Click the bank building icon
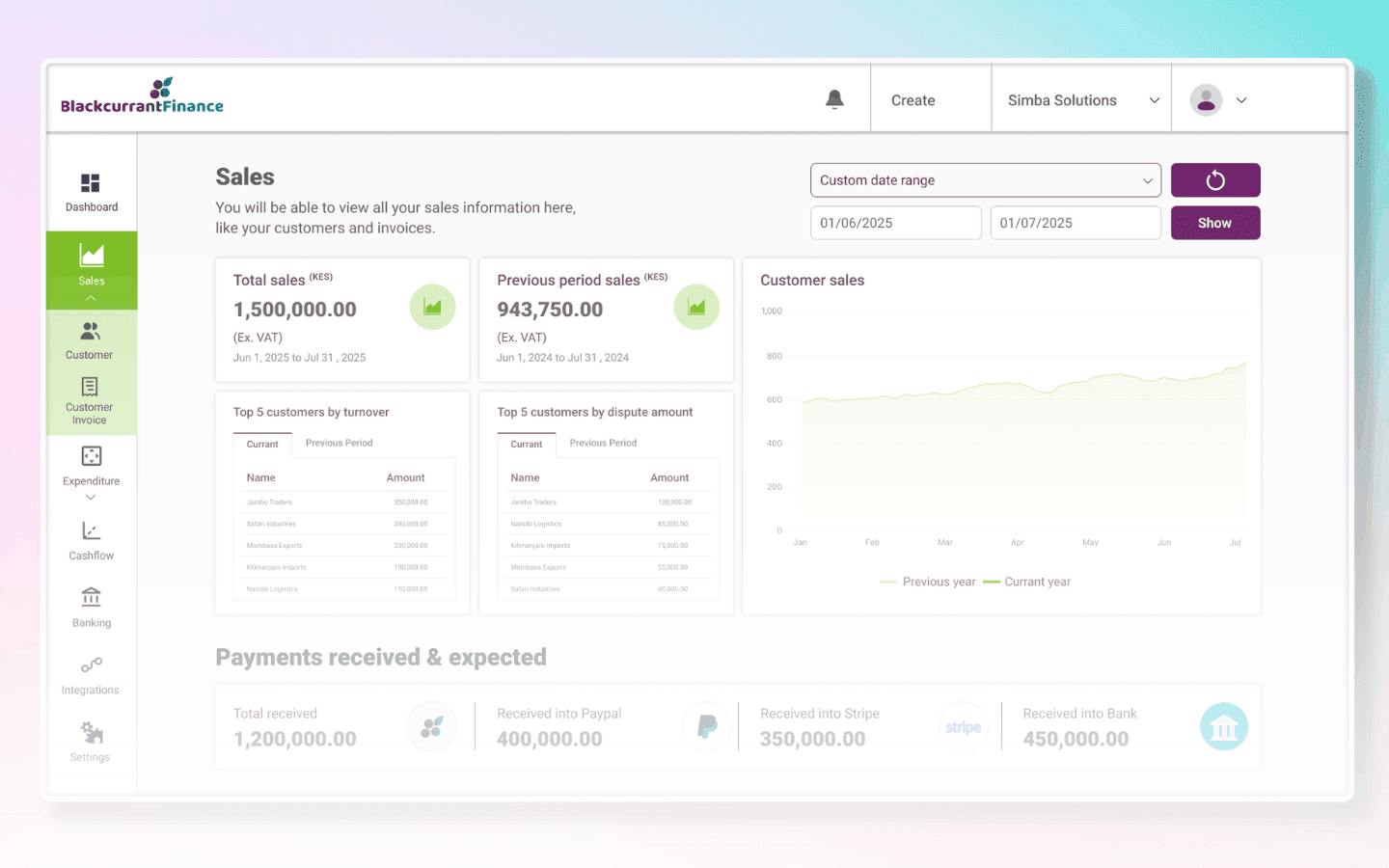 coord(1224,727)
